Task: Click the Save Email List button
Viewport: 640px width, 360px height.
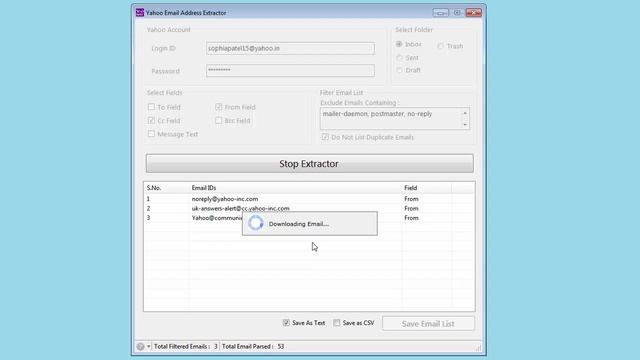Action: coord(428,324)
